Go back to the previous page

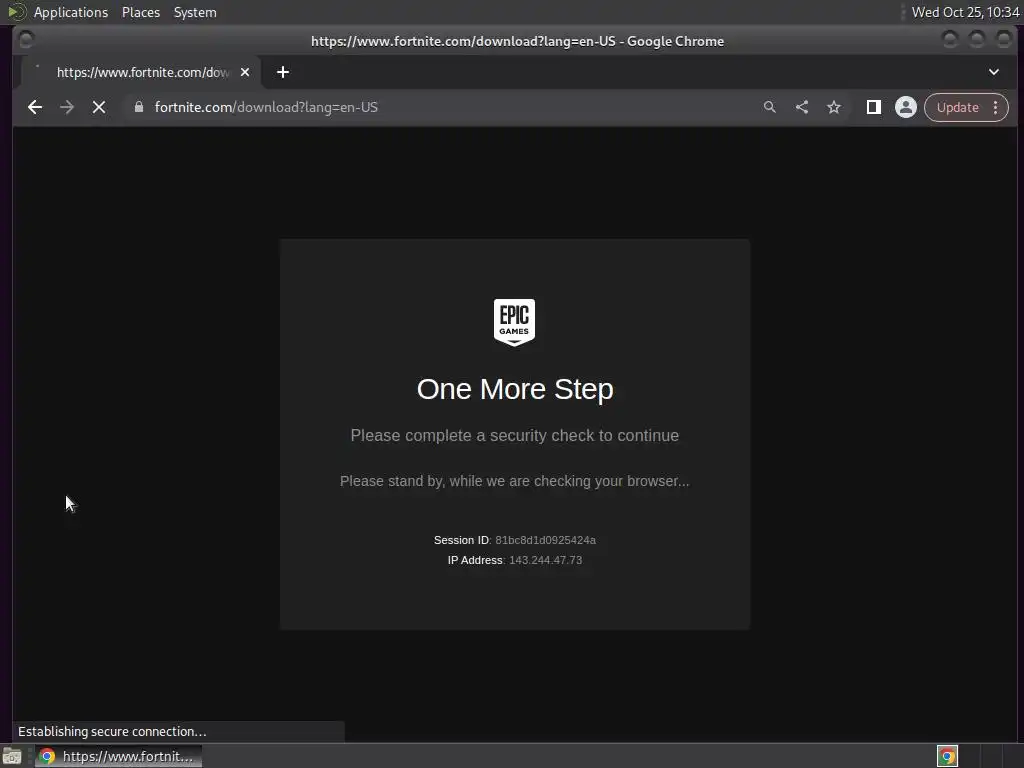coord(35,107)
